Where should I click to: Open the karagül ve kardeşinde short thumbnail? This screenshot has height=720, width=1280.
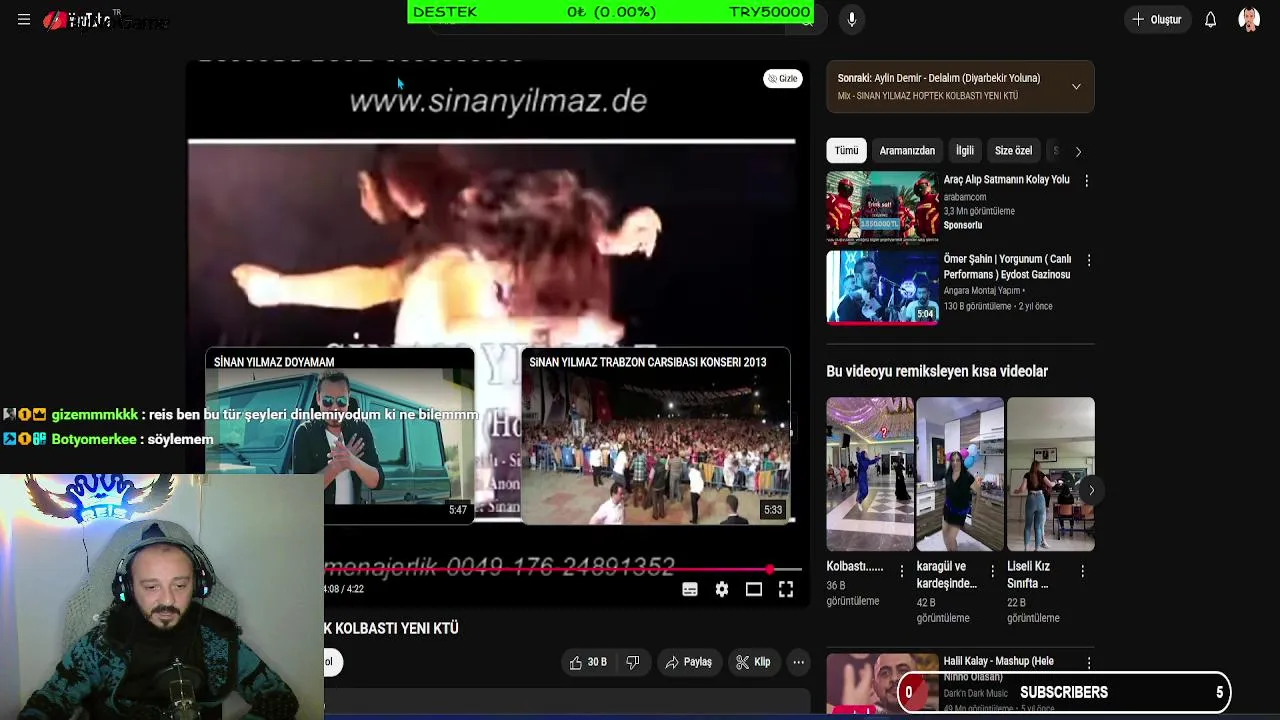click(960, 474)
